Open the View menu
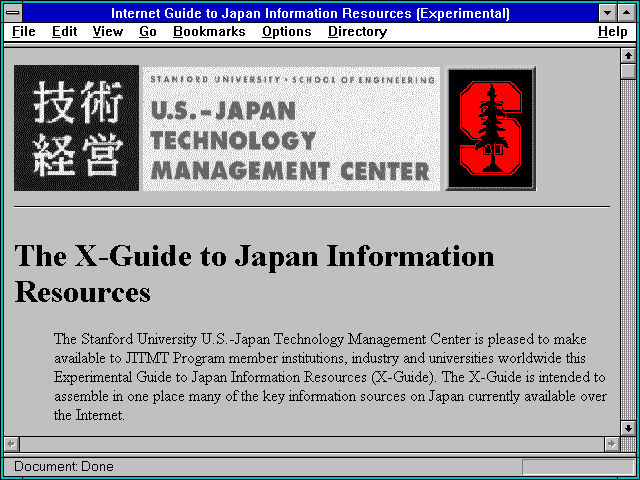Image resolution: width=640 pixels, height=480 pixels. click(x=107, y=31)
